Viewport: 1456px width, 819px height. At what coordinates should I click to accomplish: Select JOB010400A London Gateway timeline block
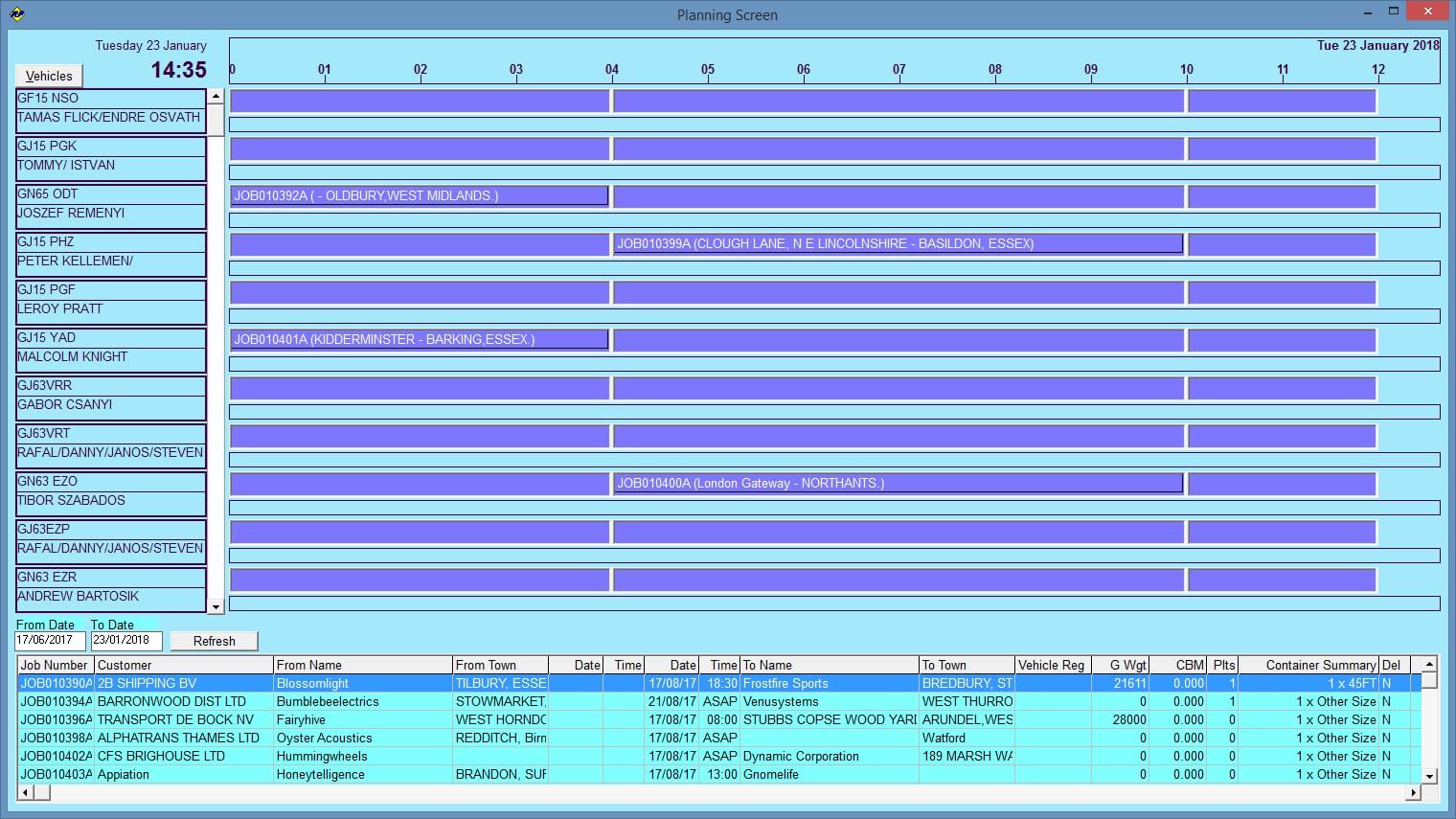tap(898, 484)
